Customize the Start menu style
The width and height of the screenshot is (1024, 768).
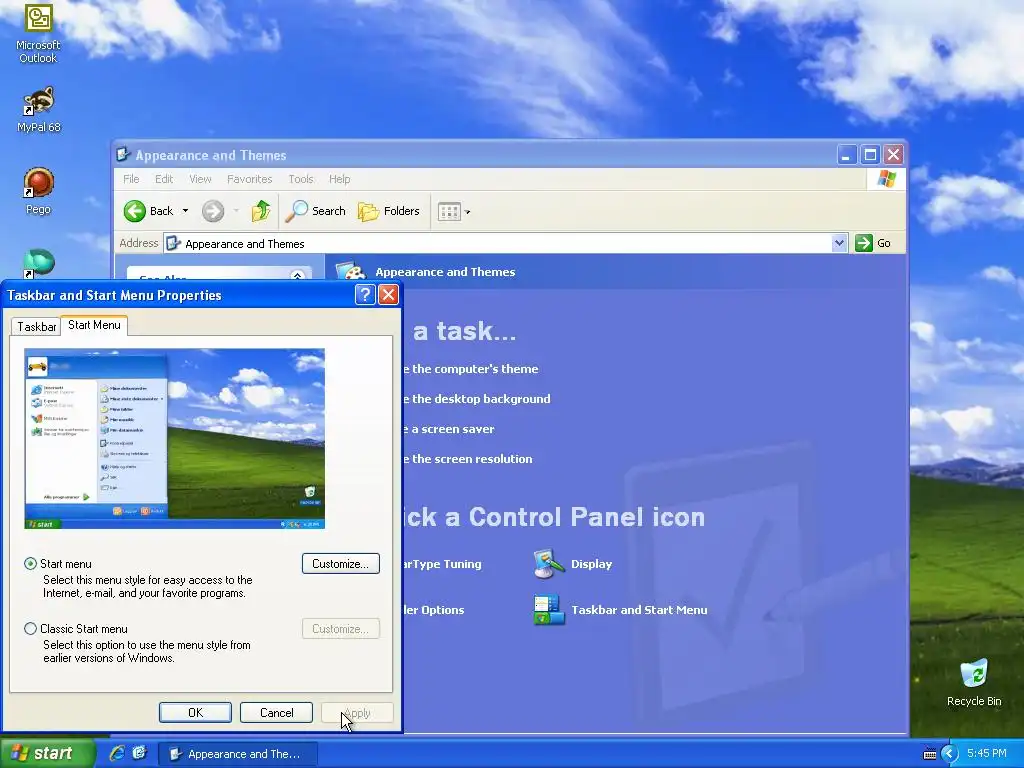[x=341, y=564]
